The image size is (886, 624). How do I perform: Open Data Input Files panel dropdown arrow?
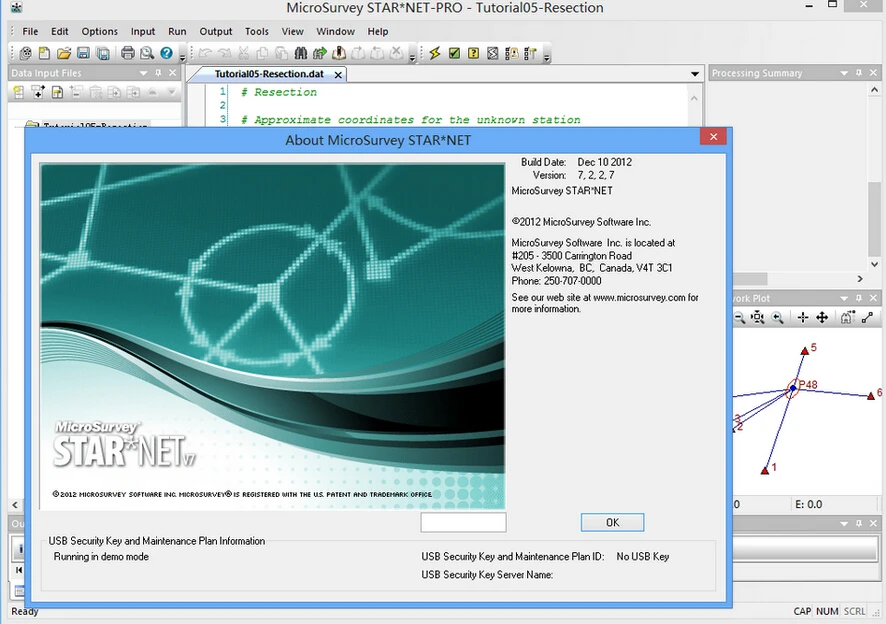[x=143, y=73]
